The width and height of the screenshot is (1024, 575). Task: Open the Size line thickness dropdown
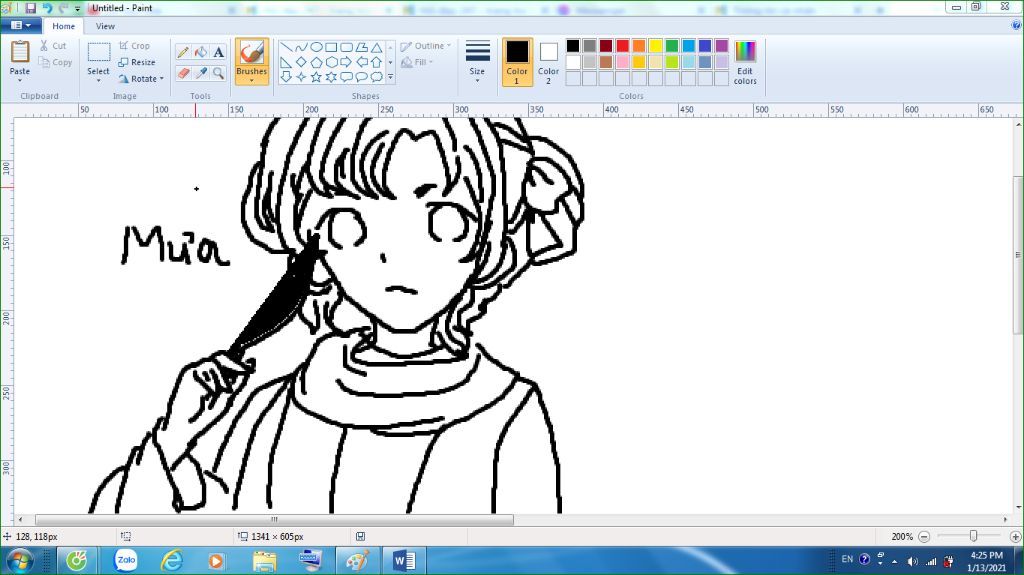[477, 62]
